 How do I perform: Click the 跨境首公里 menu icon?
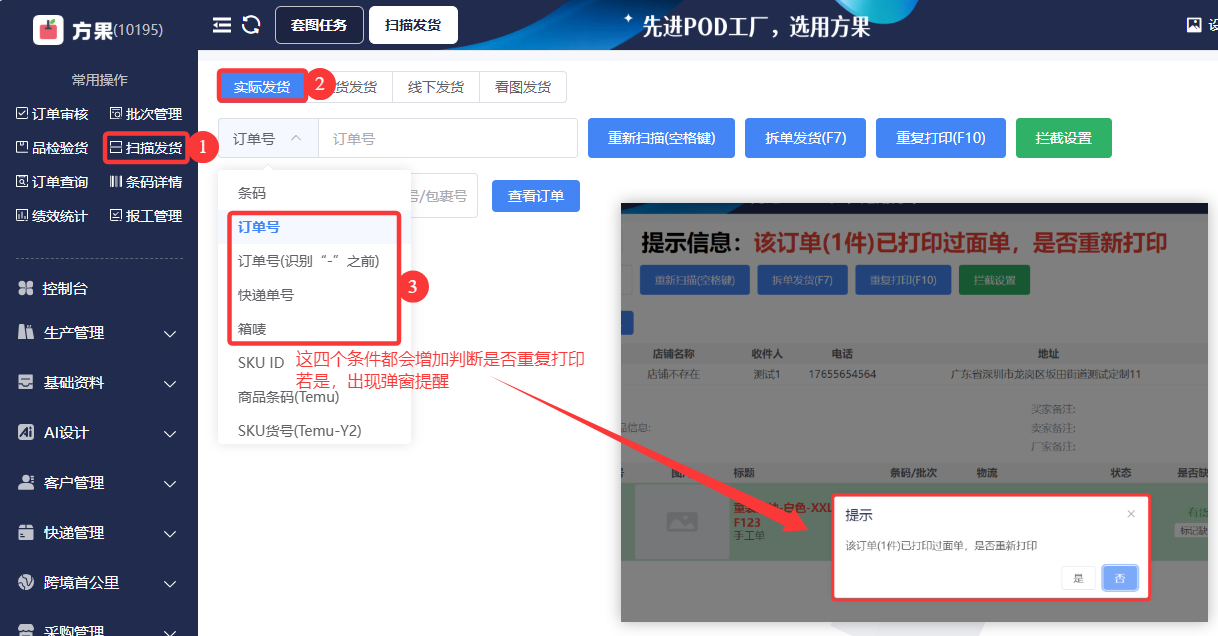tap(26, 582)
